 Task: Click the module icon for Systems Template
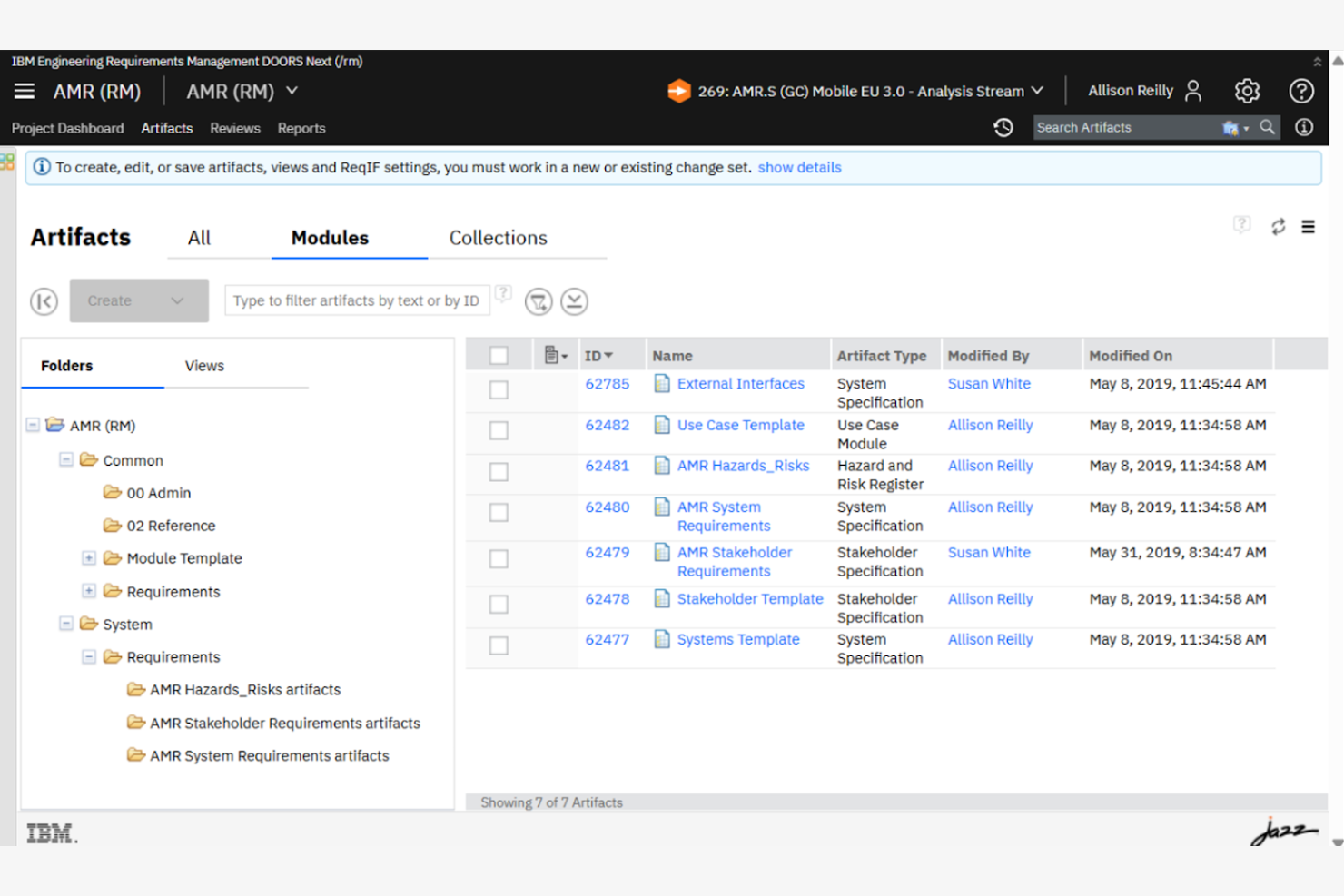(x=662, y=639)
